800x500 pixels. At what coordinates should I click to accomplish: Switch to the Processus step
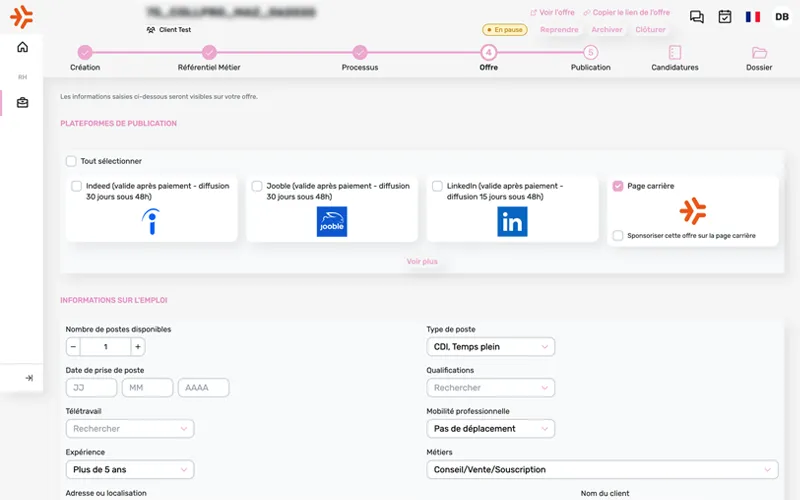point(360,53)
